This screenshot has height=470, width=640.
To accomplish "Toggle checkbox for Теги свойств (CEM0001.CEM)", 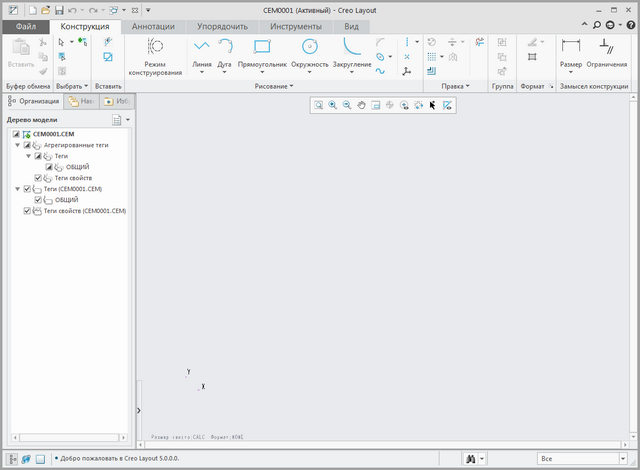I will coord(27,211).
